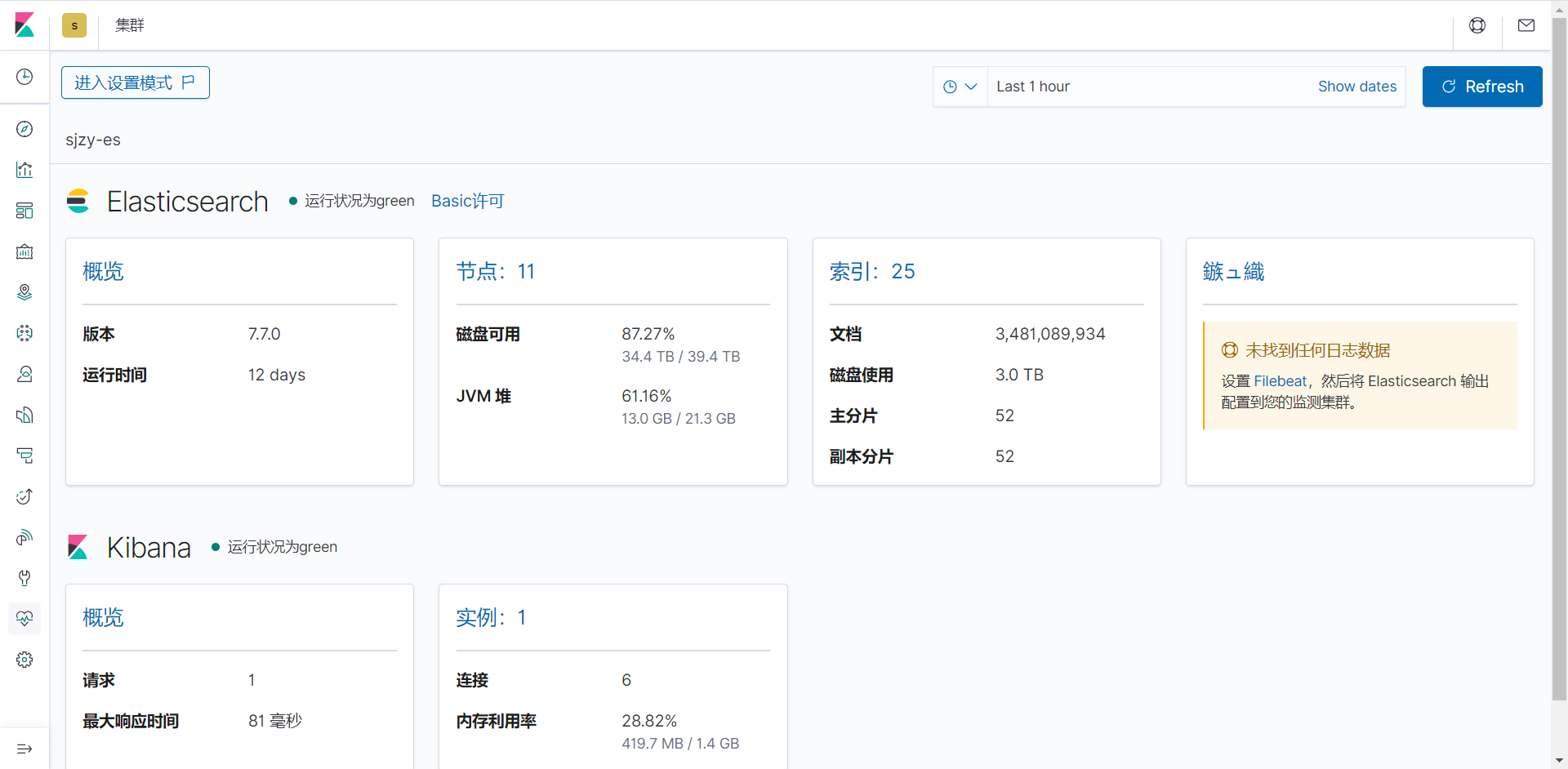Open the Help menu icon
1568x769 pixels.
(1477, 25)
